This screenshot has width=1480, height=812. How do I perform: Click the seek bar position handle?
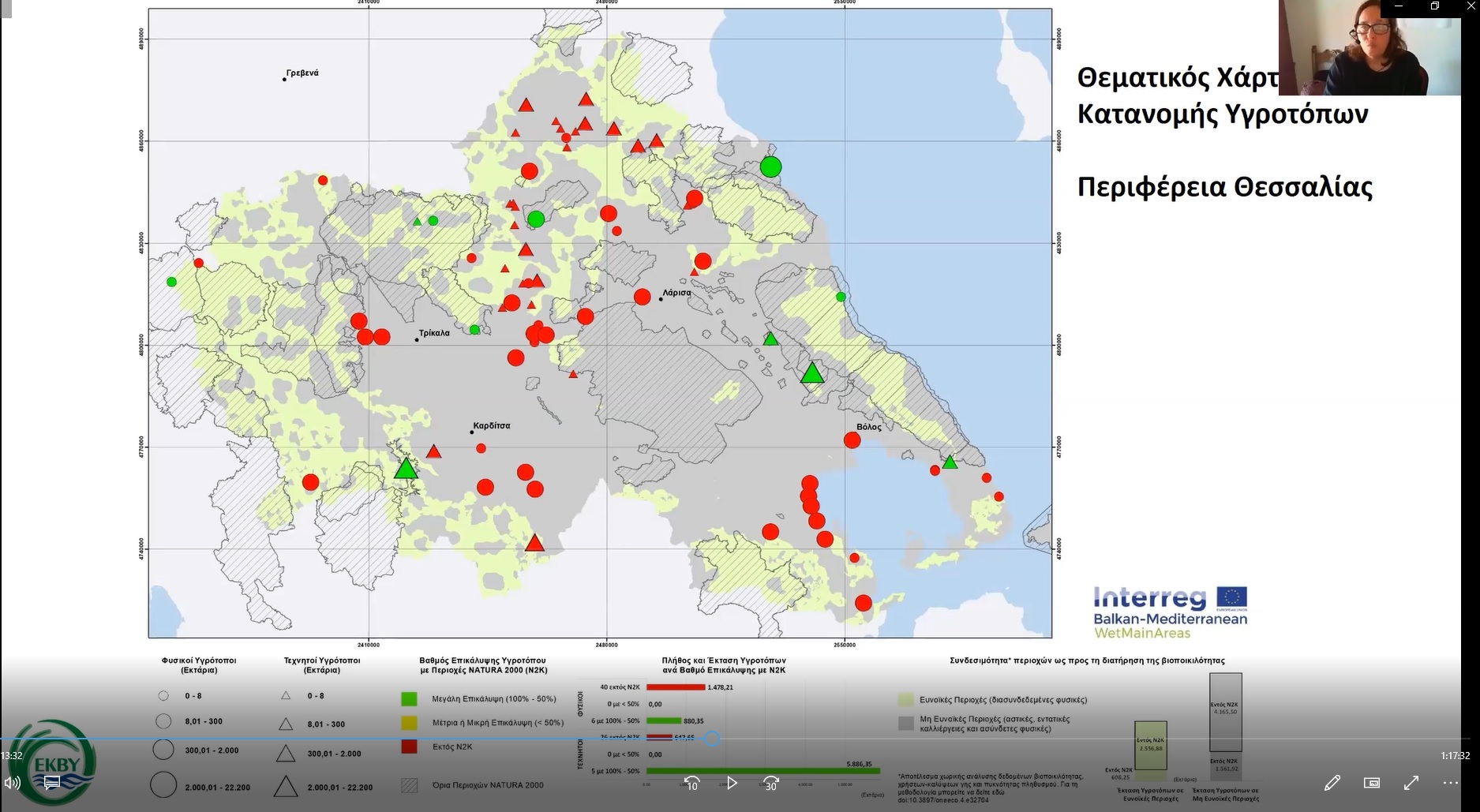(x=712, y=739)
